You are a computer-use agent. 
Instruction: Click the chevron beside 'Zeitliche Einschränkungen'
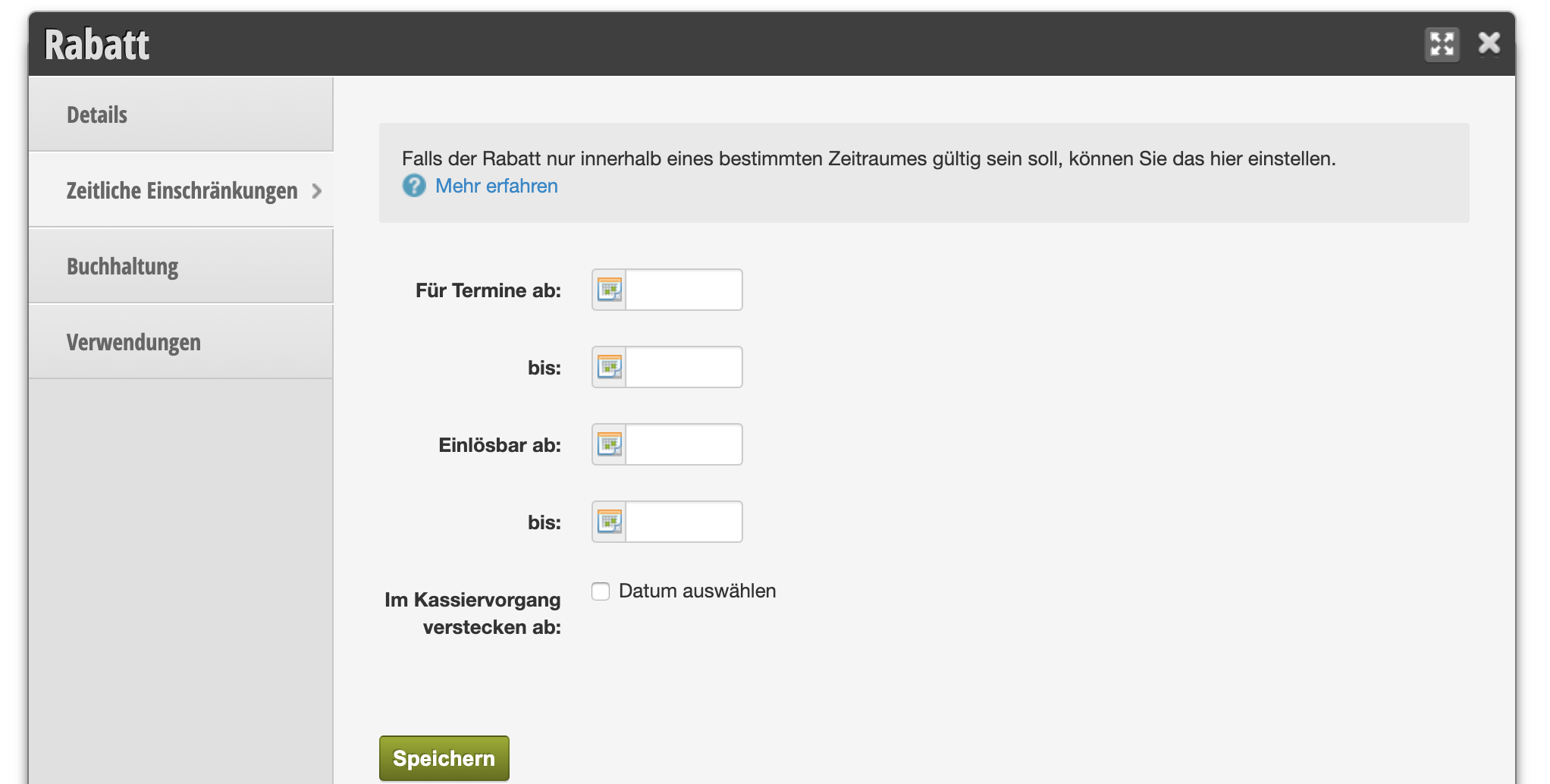317,191
